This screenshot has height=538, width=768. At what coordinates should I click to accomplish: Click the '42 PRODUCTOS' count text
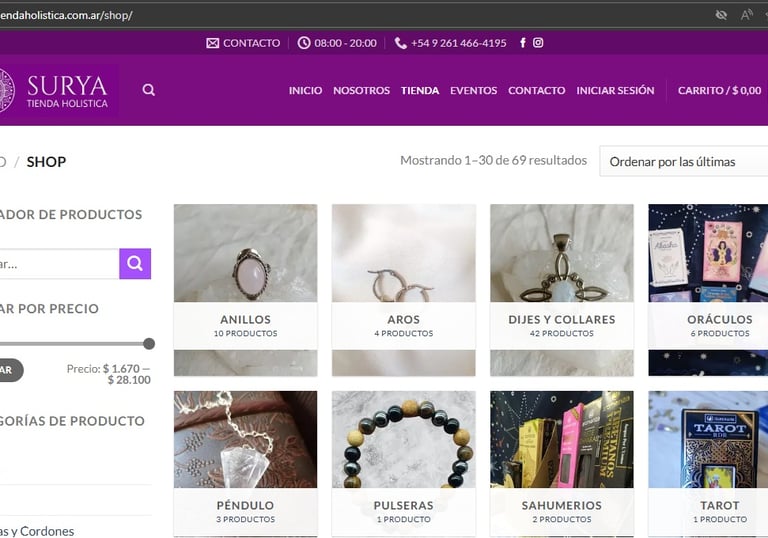pyautogui.click(x=562, y=333)
